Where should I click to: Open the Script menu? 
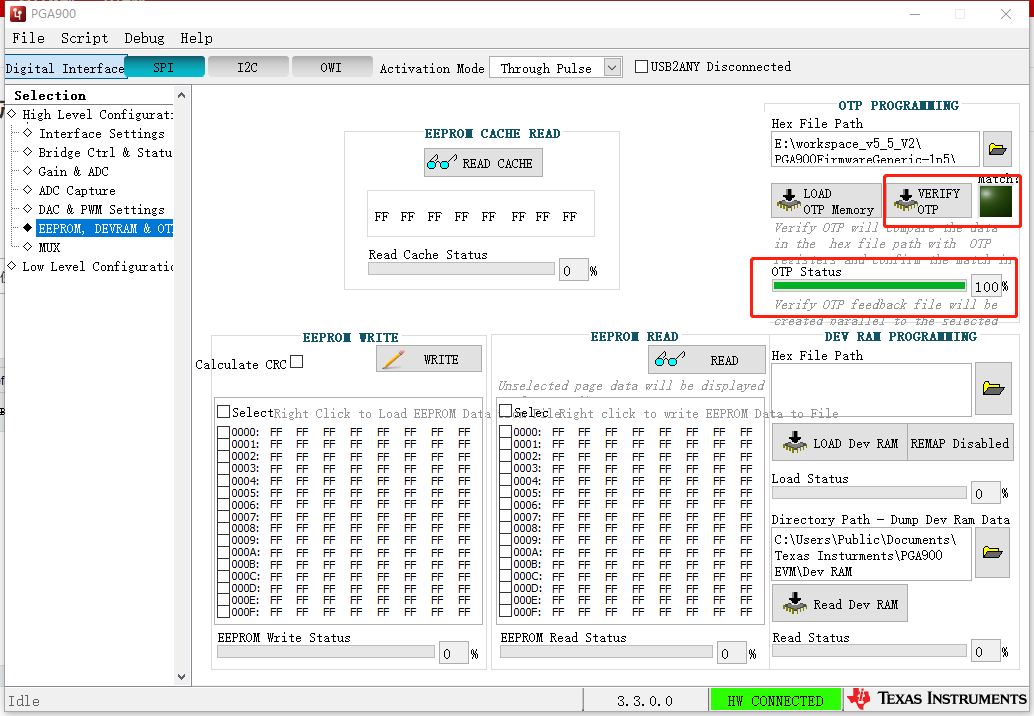pos(84,38)
